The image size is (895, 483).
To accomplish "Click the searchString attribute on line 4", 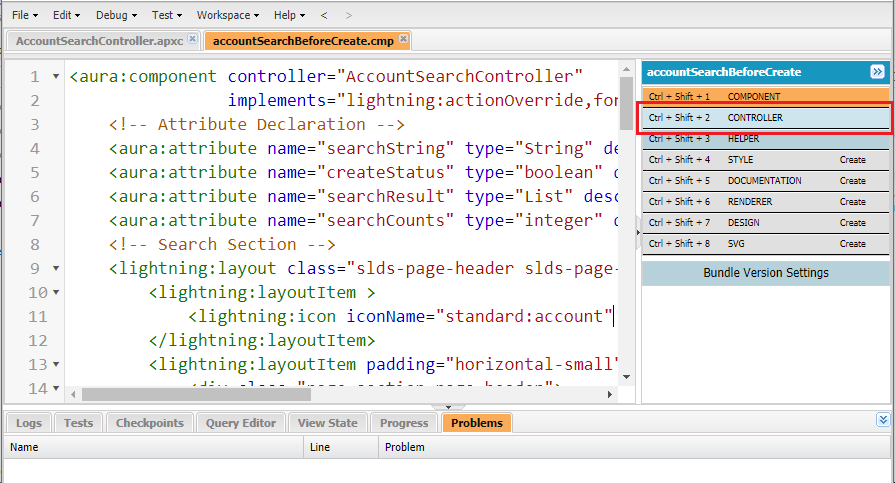I will (x=390, y=148).
